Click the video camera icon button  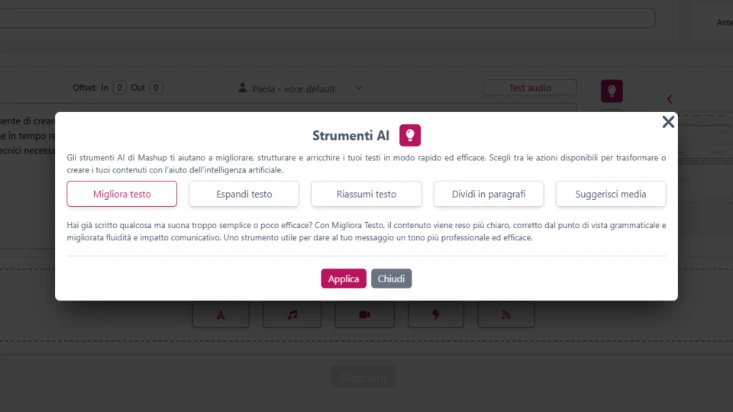point(364,314)
